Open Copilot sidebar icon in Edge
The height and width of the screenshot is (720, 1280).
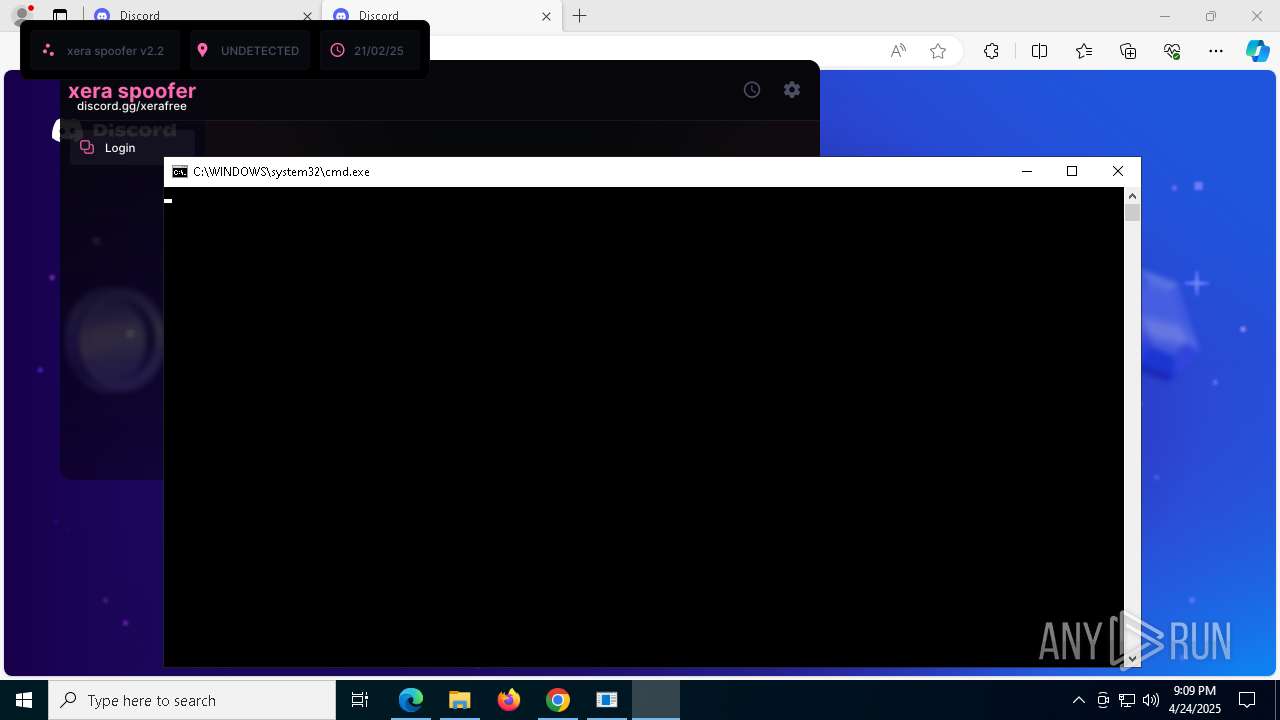1257,51
